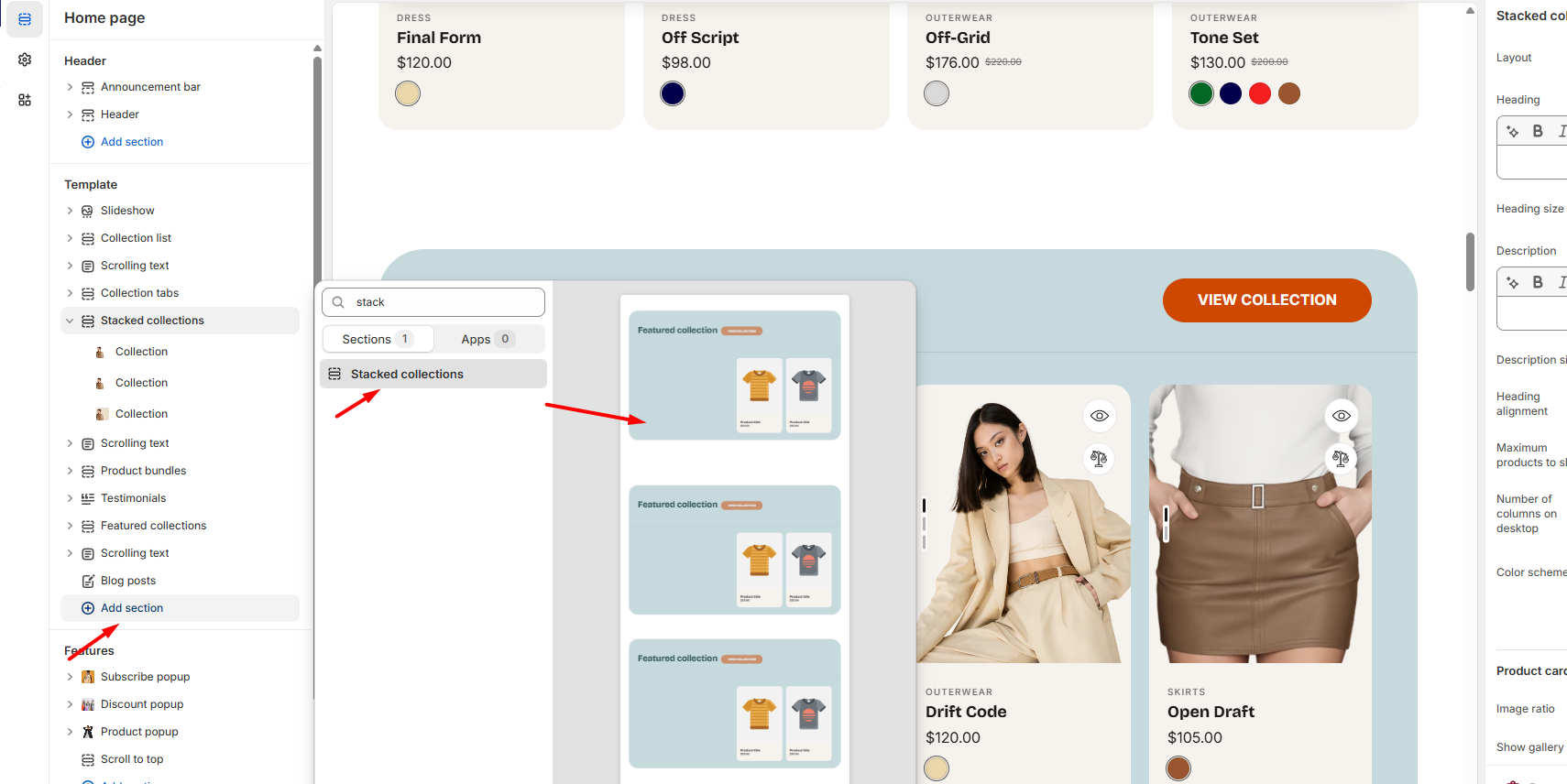
Task: Click Add section under Template group
Action: (x=180, y=608)
